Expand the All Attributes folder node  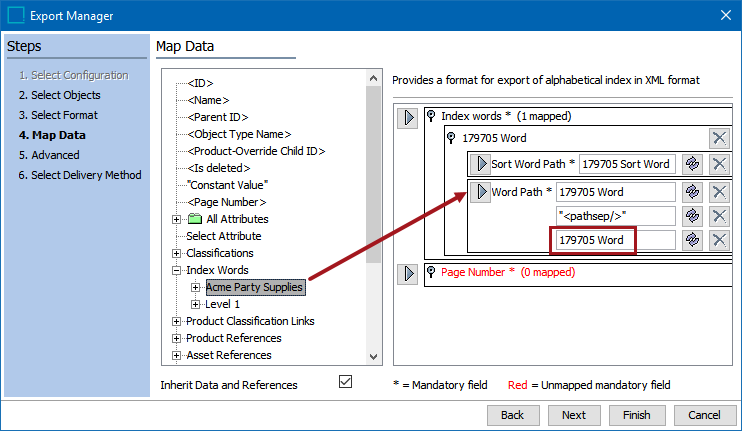coord(177,219)
